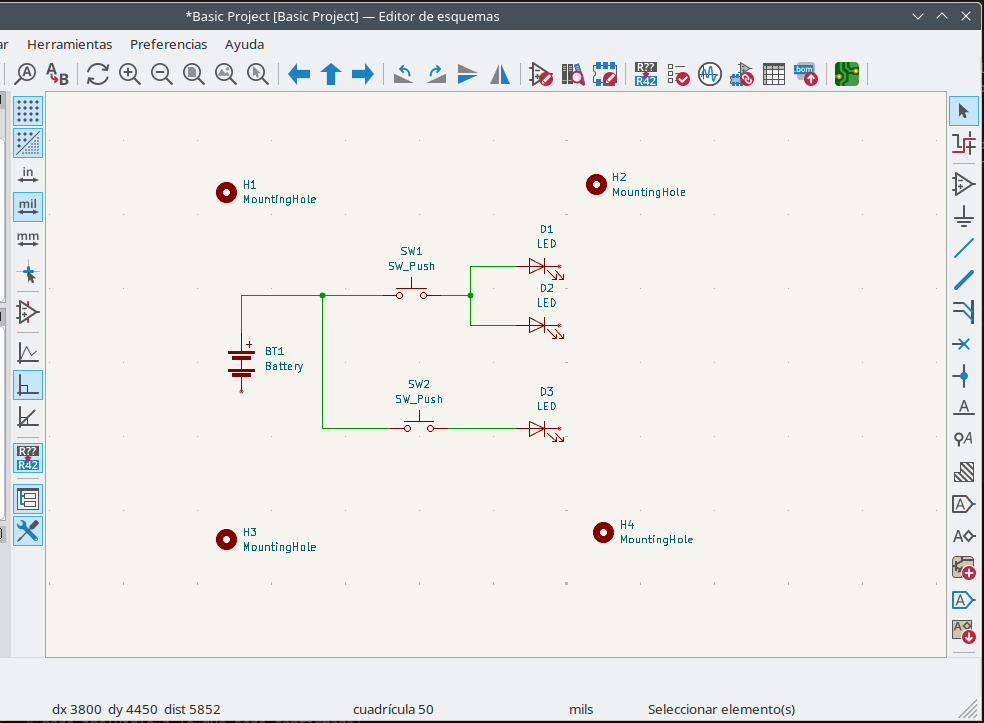The width and height of the screenshot is (984, 723).
Task: Toggle grid display on canvas
Action: click(28, 110)
